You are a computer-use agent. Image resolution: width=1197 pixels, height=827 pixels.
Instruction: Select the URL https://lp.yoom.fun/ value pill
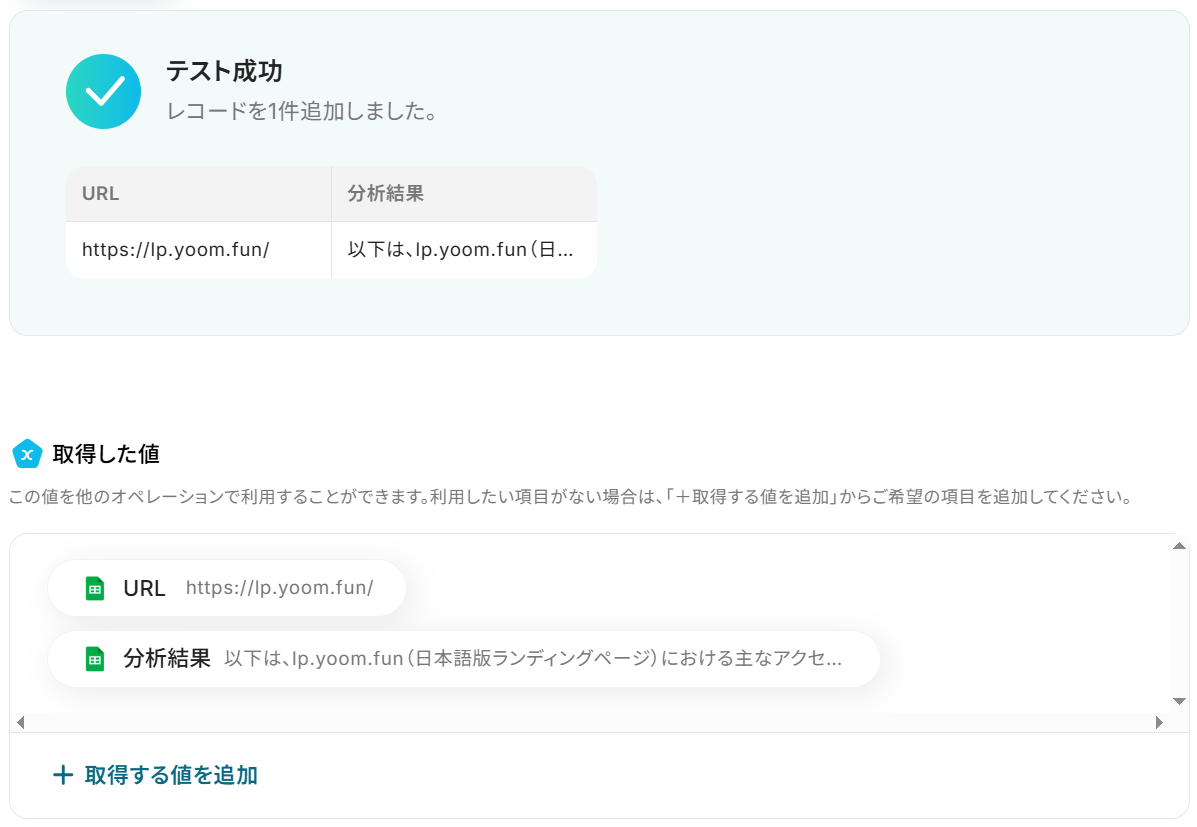coord(227,588)
